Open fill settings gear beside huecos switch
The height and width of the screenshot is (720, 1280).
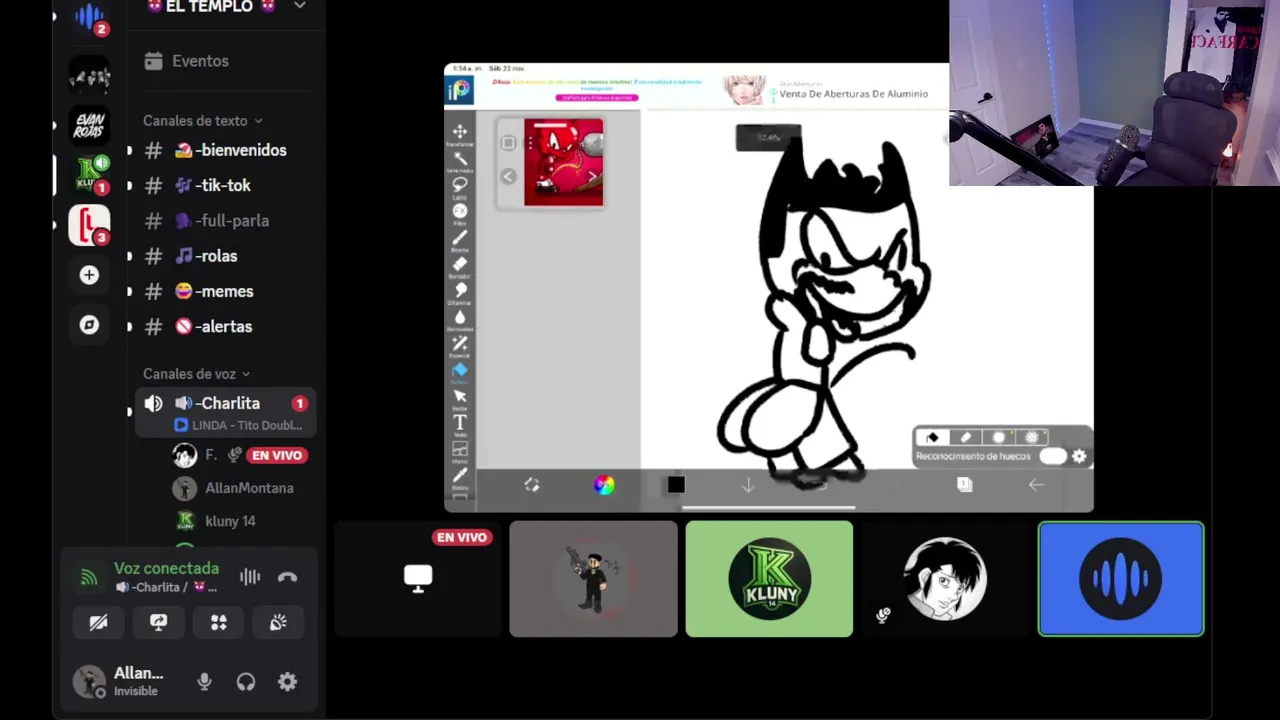(x=1079, y=456)
